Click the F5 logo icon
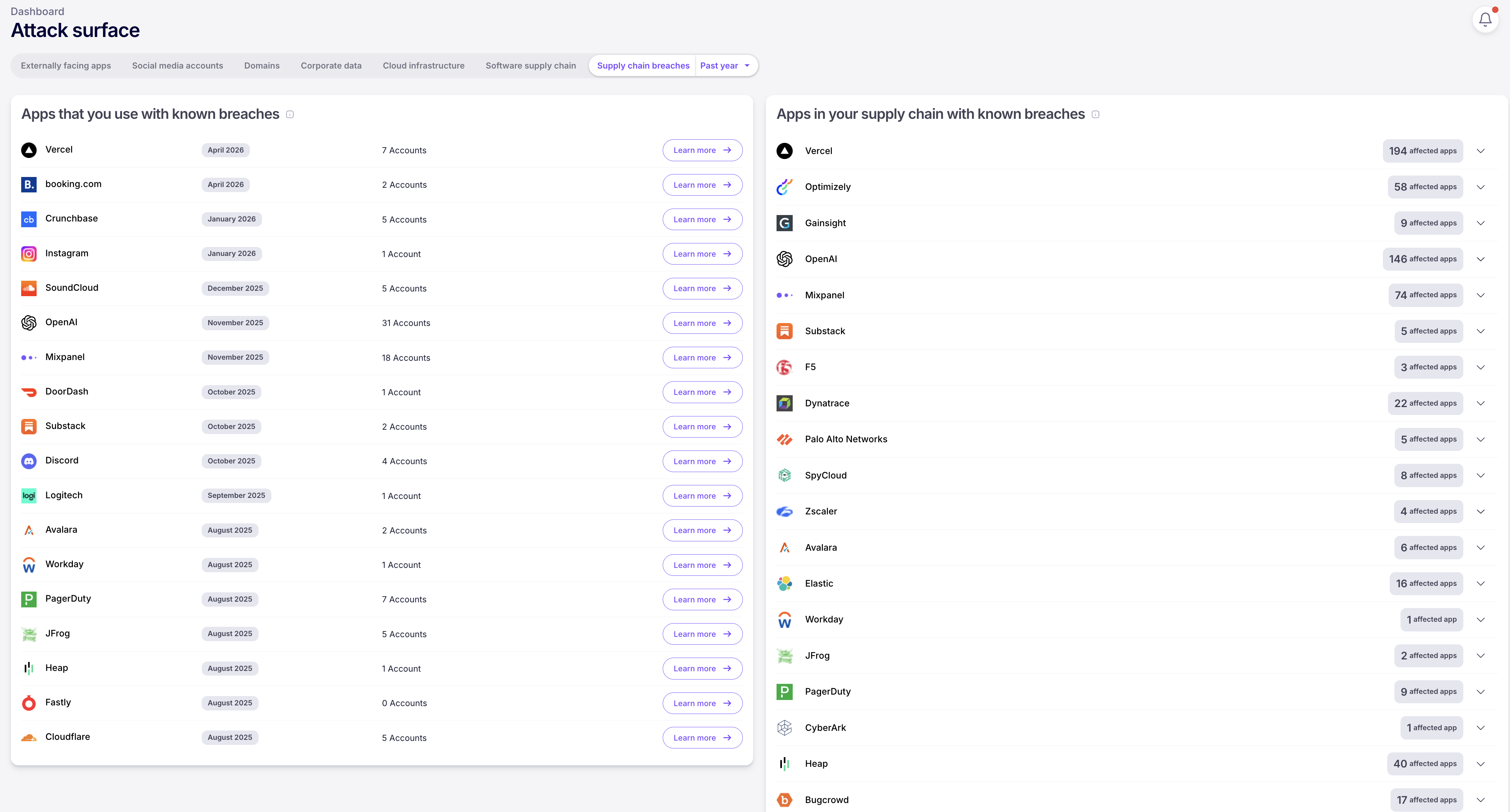Viewport: 1510px width, 812px height. click(x=784, y=367)
